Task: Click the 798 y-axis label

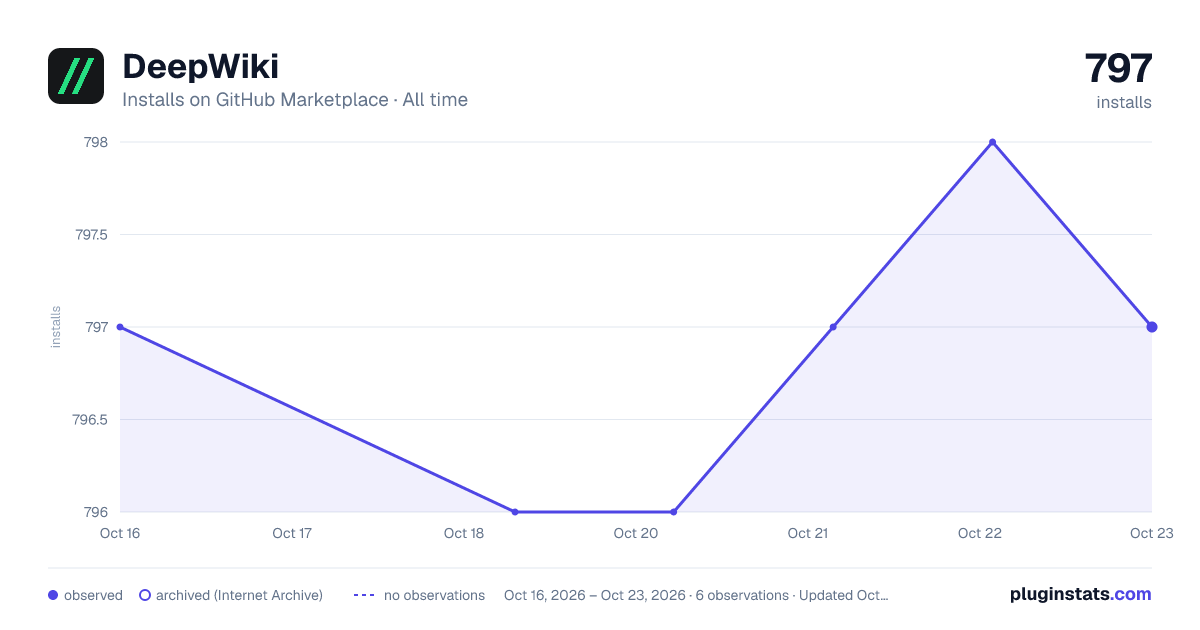Action: [x=96, y=142]
